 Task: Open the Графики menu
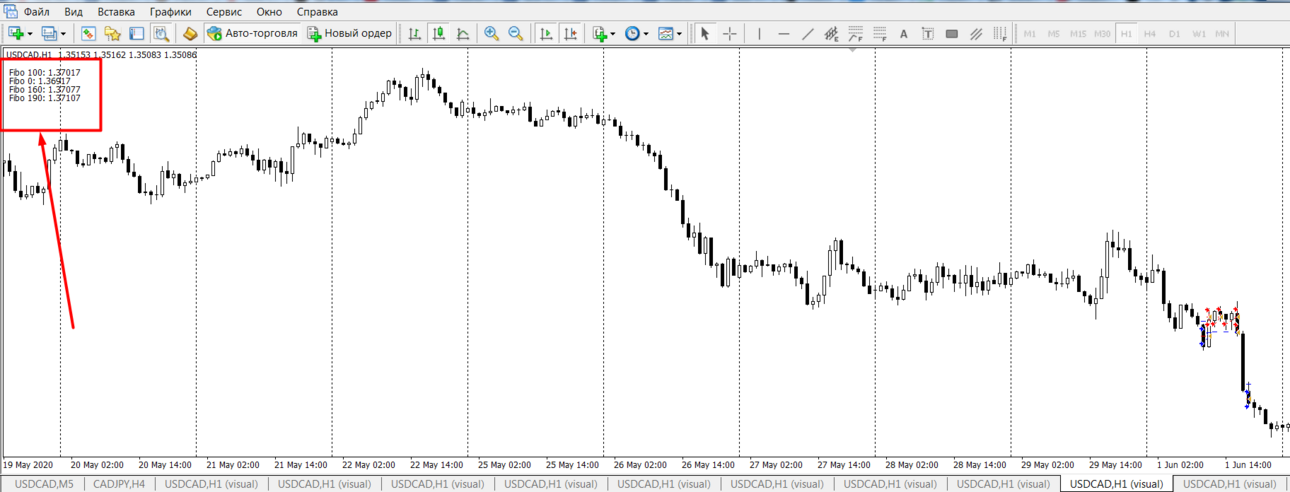[x=171, y=11]
